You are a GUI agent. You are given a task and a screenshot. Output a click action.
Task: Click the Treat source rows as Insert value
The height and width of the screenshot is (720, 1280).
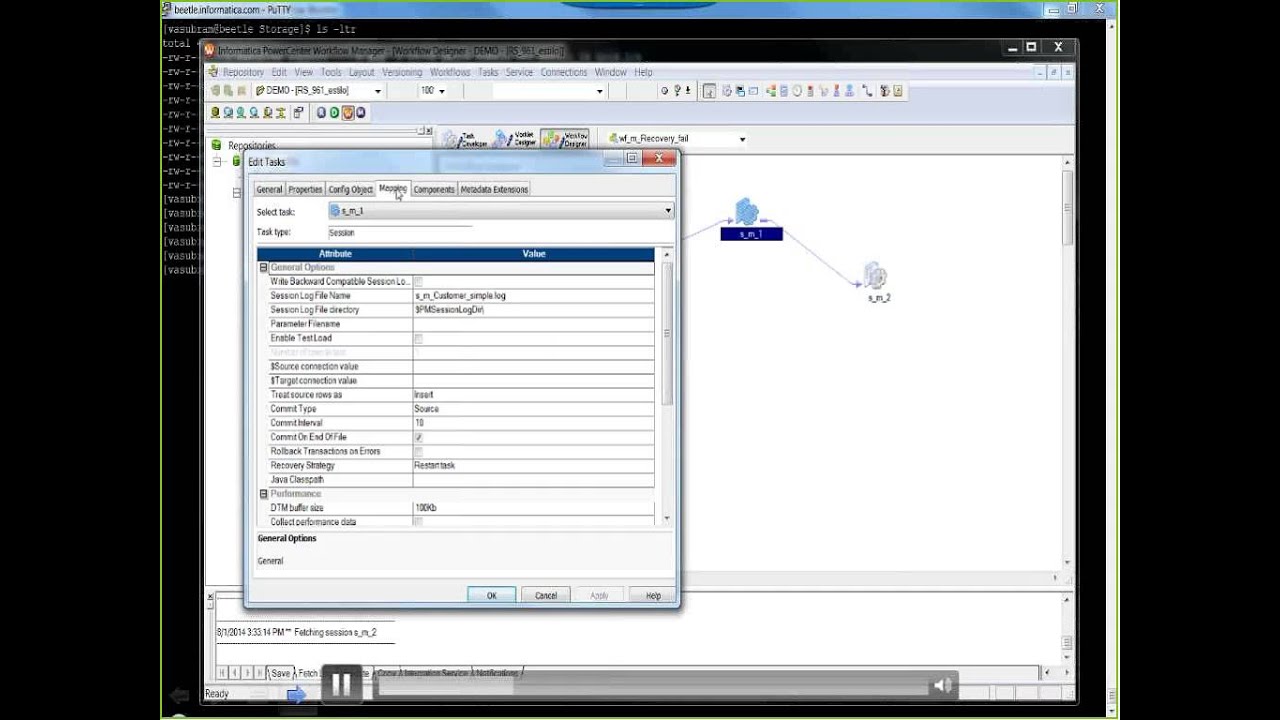click(533, 395)
